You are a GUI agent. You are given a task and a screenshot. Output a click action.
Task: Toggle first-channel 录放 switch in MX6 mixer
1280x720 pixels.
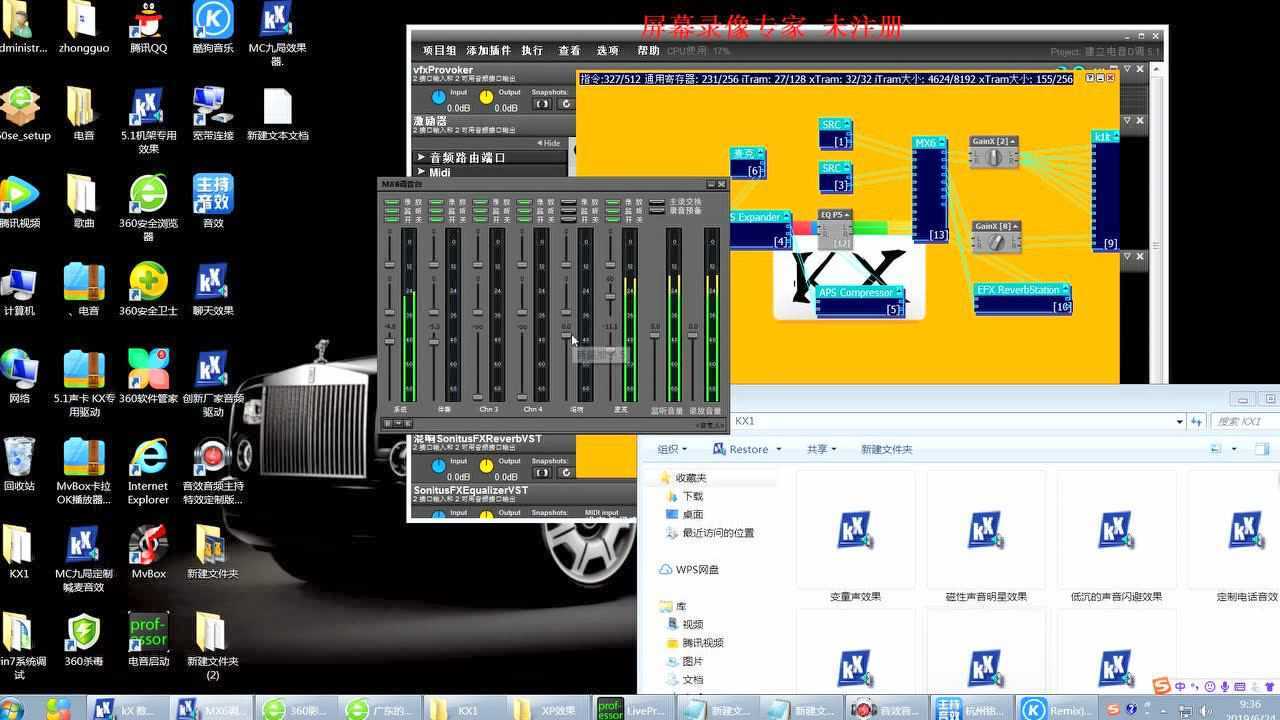(x=392, y=202)
